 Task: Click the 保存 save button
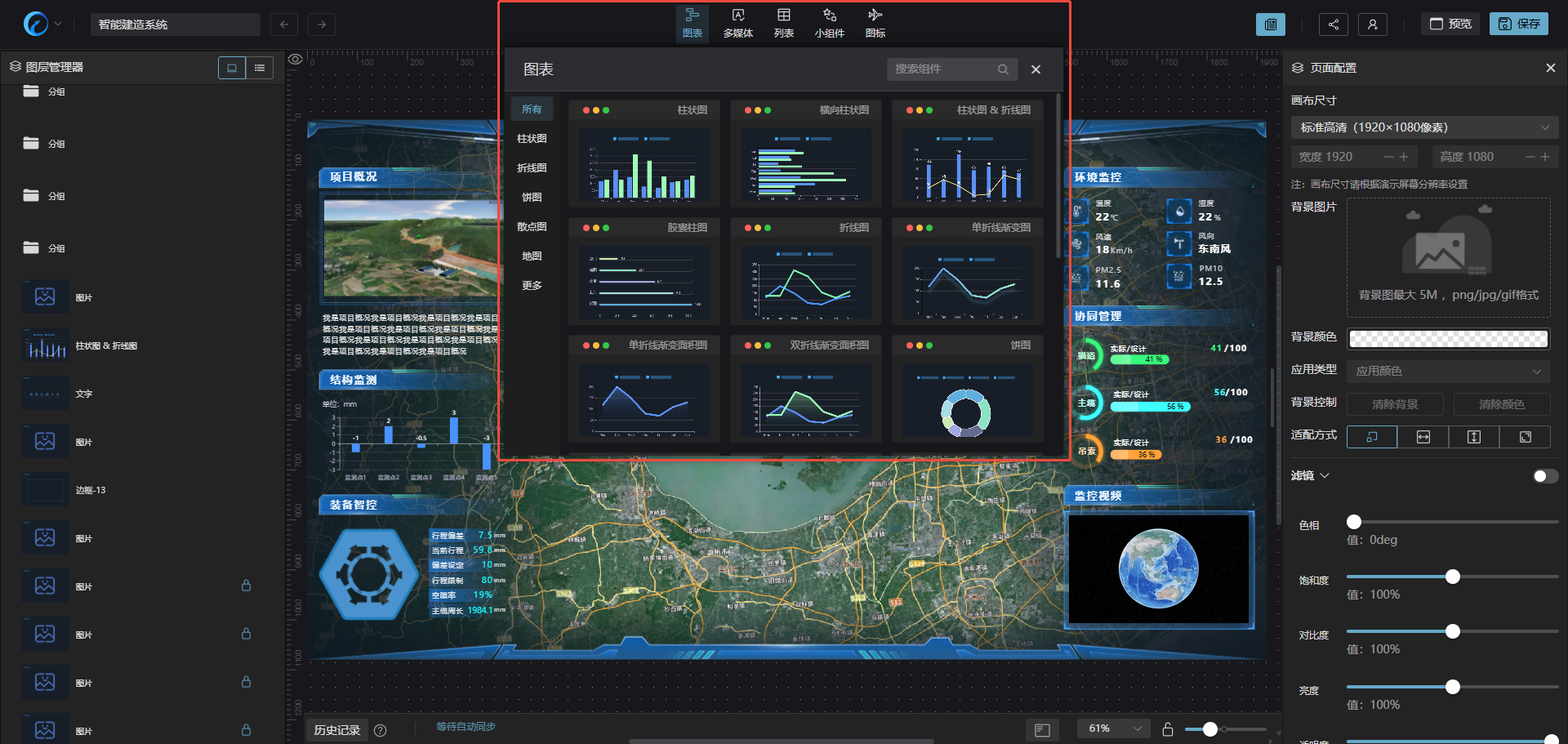pyautogui.click(x=1518, y=24)
